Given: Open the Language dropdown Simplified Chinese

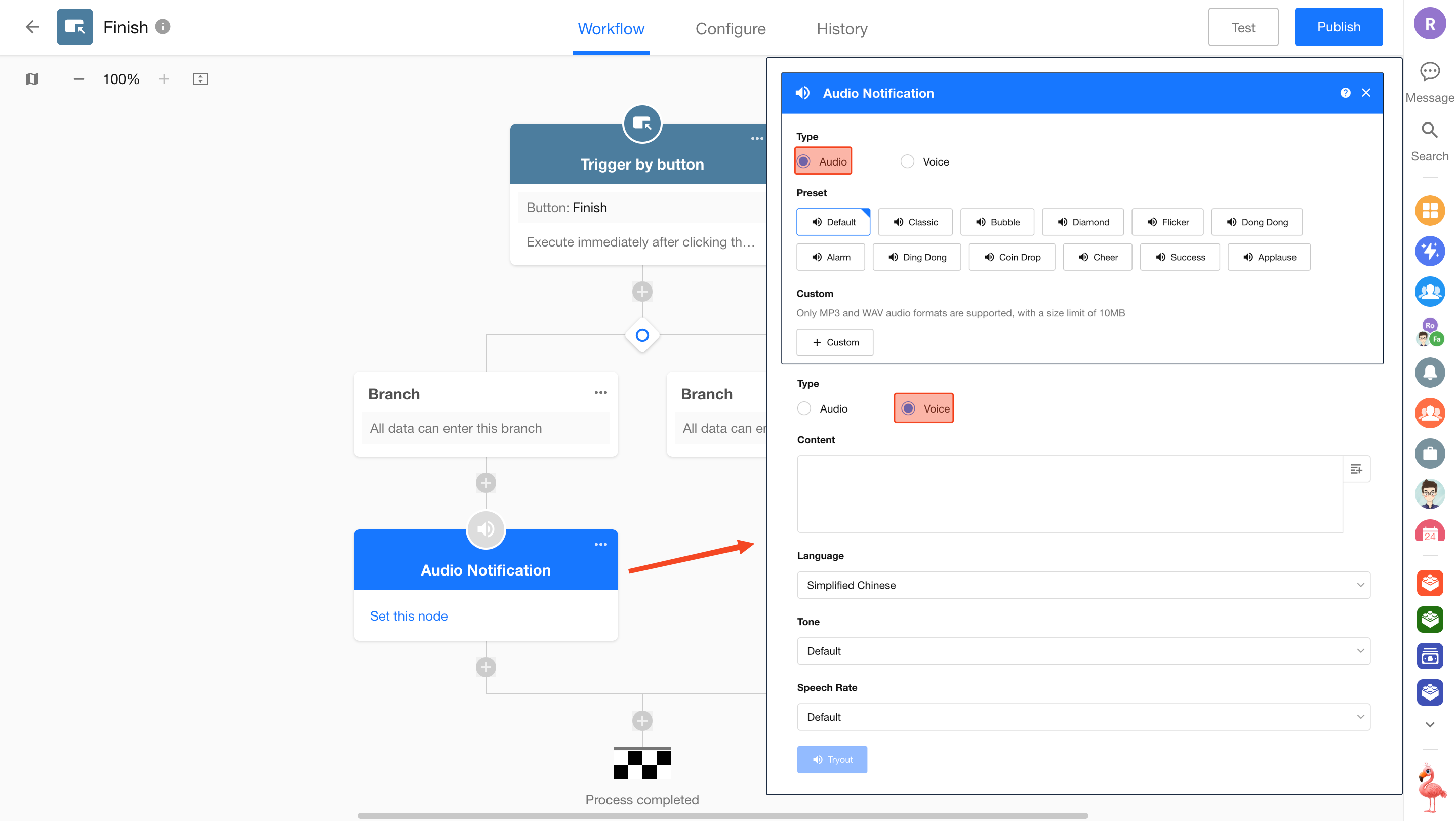Looking at the screenshot, I should pyautogui.click(x=1083, y=585).
